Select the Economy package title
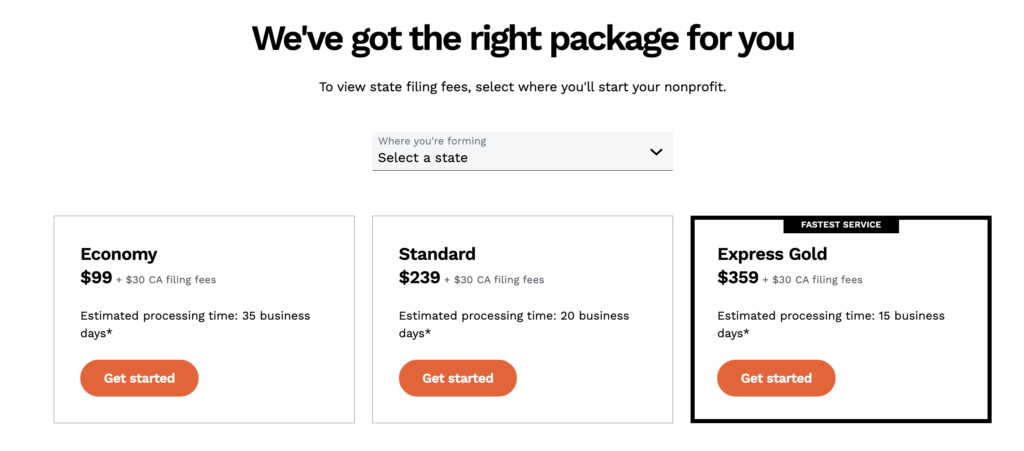 point(119,254)
